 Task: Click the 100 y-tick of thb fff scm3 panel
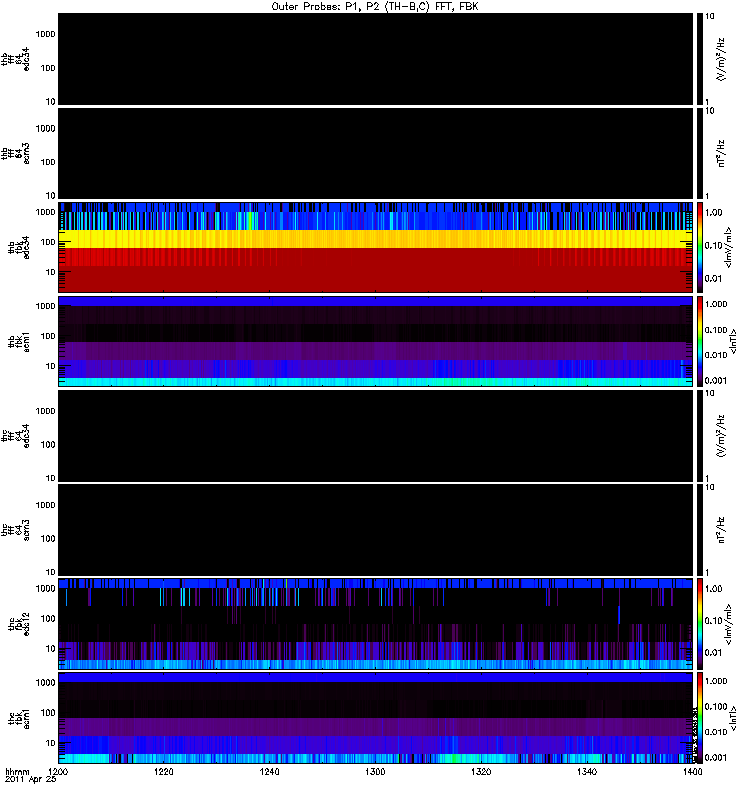(x=47, y=162)
